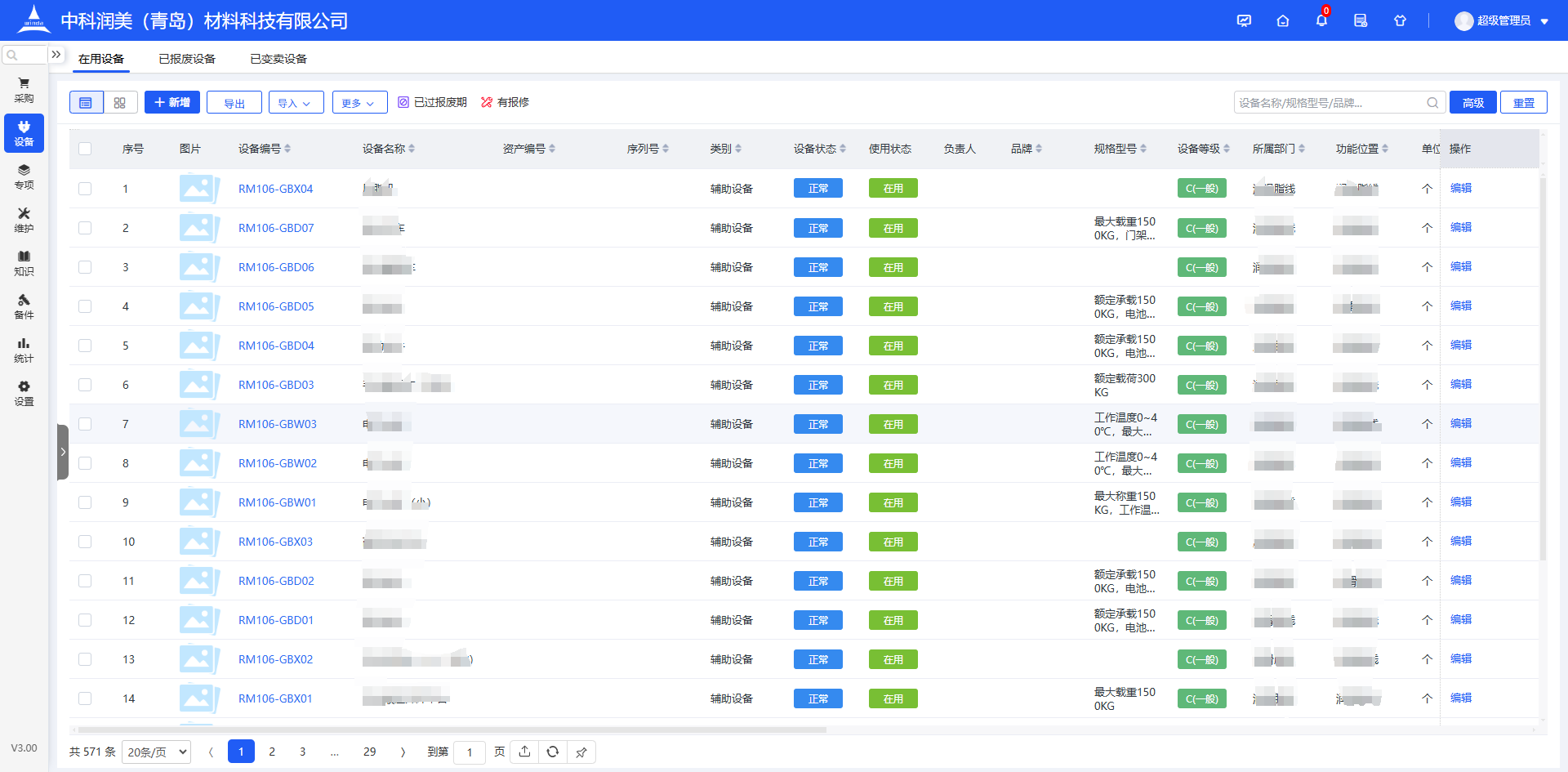The height and width of the screenshot is (772, 1568).
Task: Tick checkbox for row RM106-GBX04
Action: tap(85, 189)
